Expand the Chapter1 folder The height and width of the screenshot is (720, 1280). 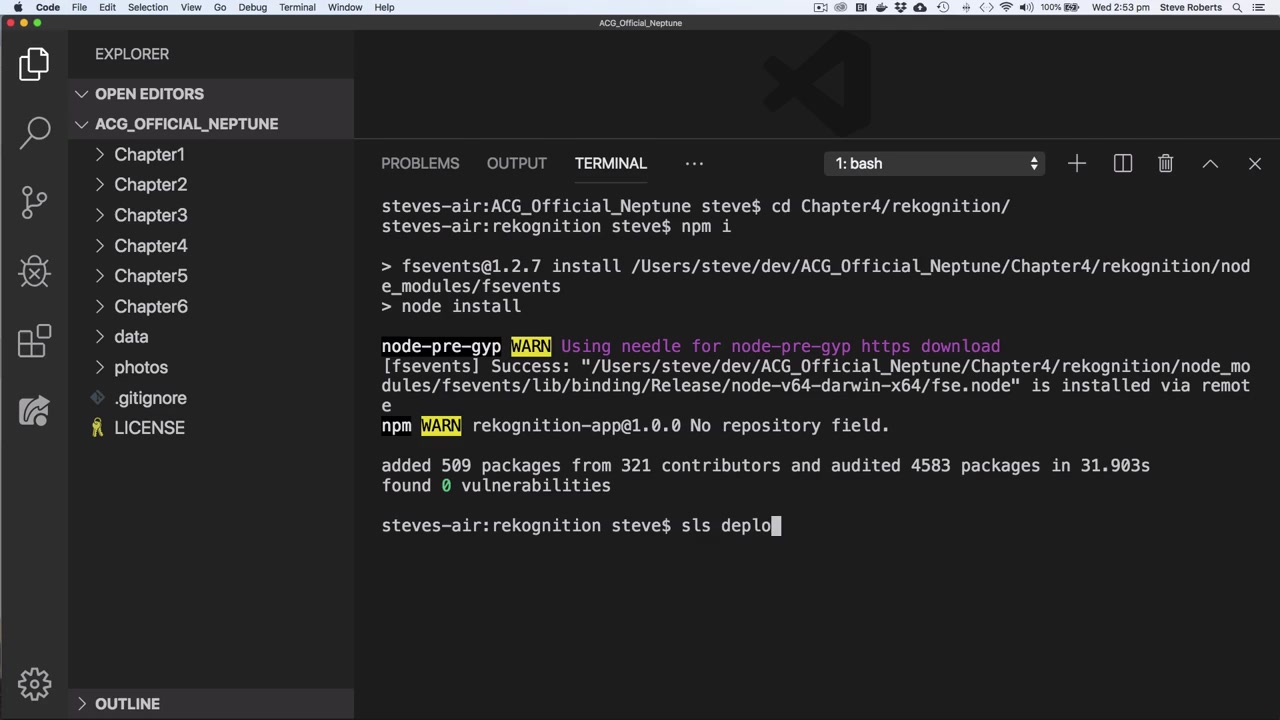coord(149,154)
